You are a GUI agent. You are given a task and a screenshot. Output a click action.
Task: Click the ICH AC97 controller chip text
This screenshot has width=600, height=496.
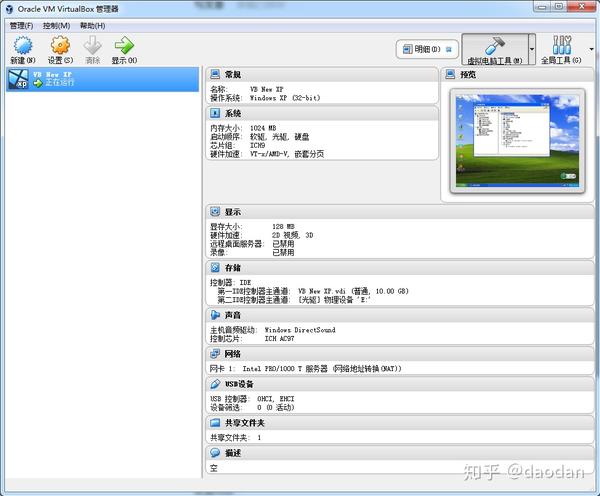click(x=279, y=339)
